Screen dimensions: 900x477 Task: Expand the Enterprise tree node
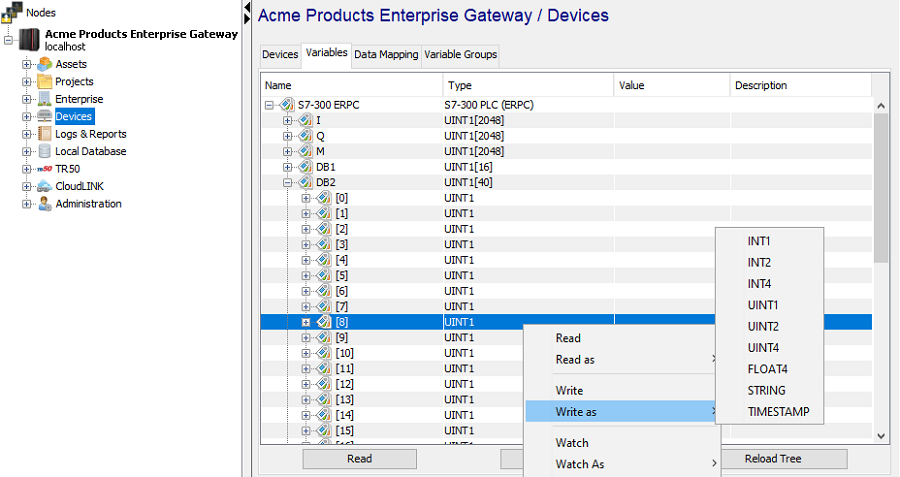click(26, 99)
